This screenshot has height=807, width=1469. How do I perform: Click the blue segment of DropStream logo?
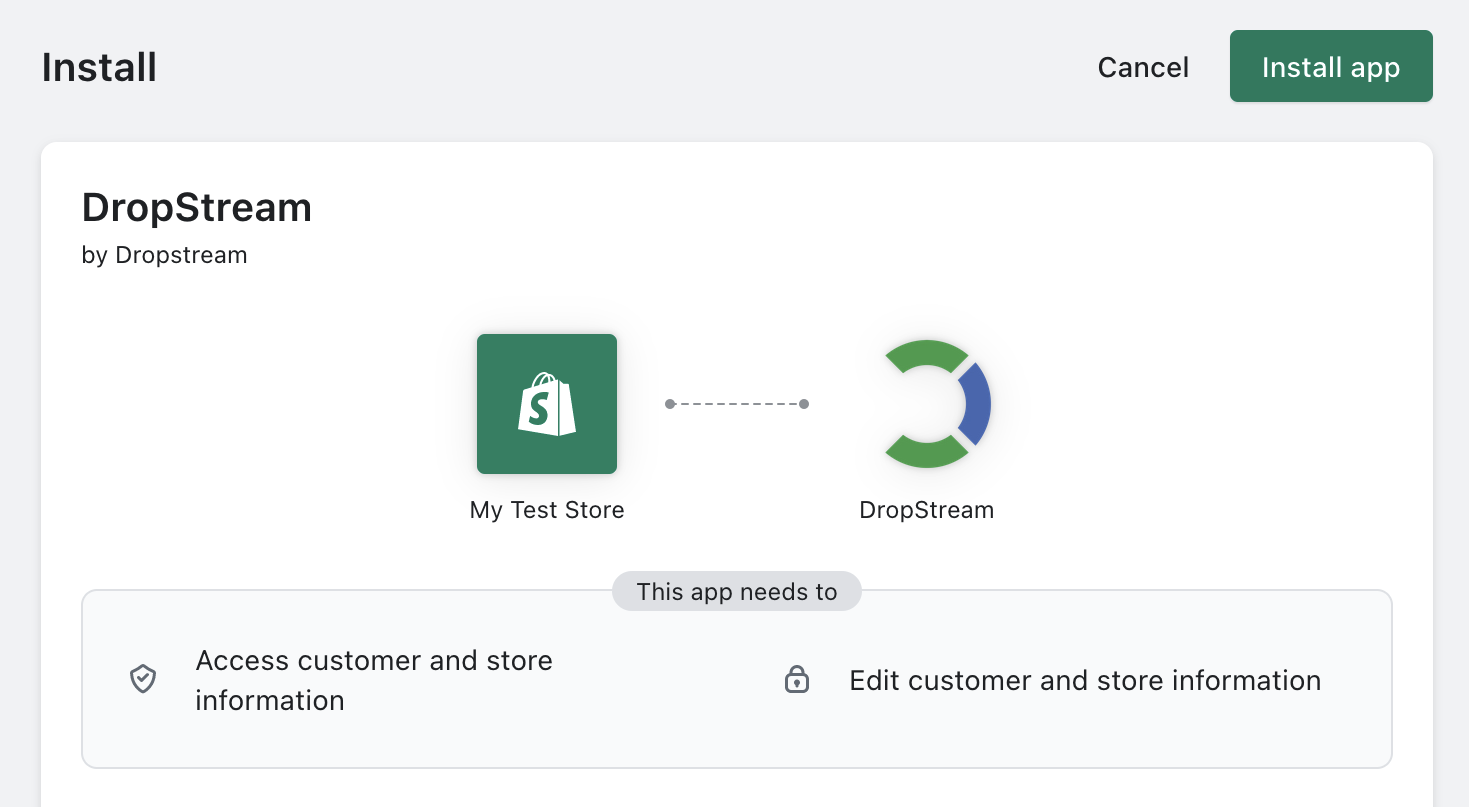pos(975,404)
